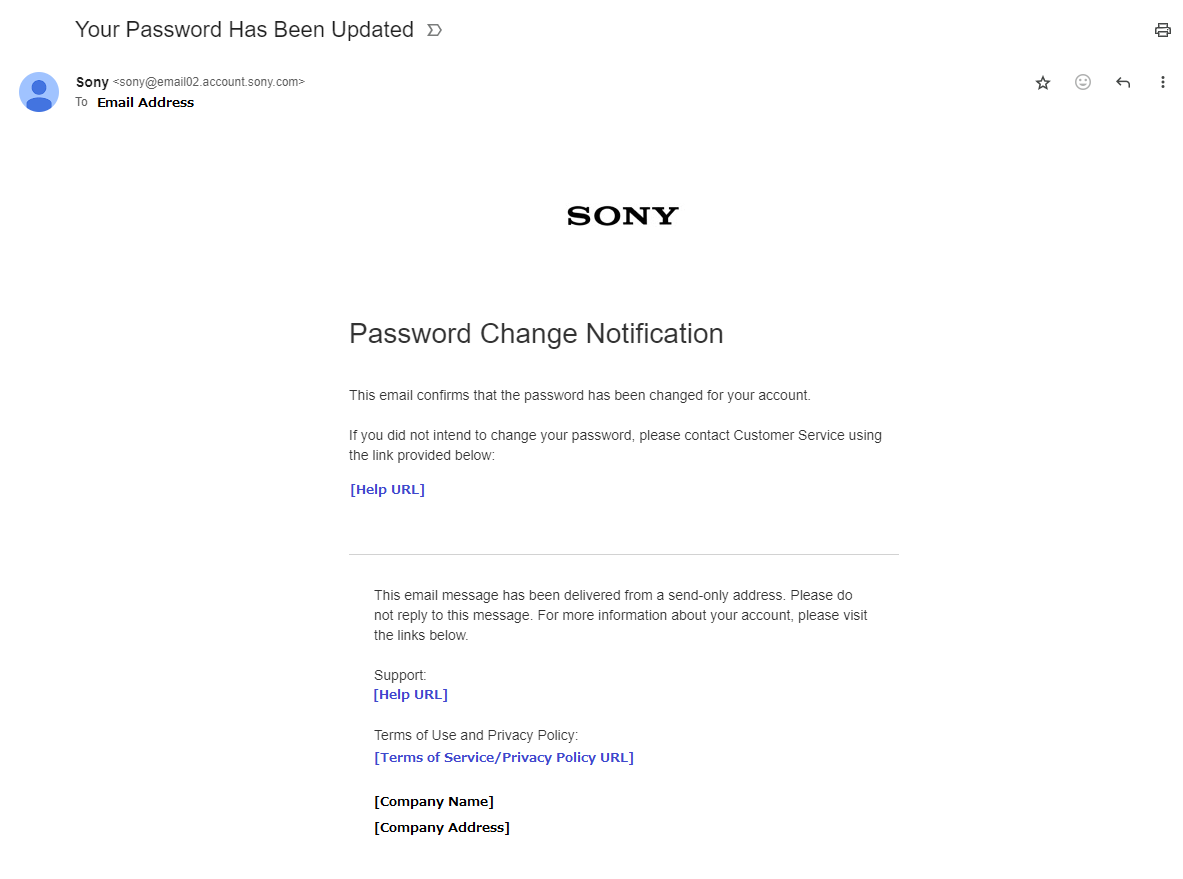Click the sender's profile avatar

[x=39, y=92]
